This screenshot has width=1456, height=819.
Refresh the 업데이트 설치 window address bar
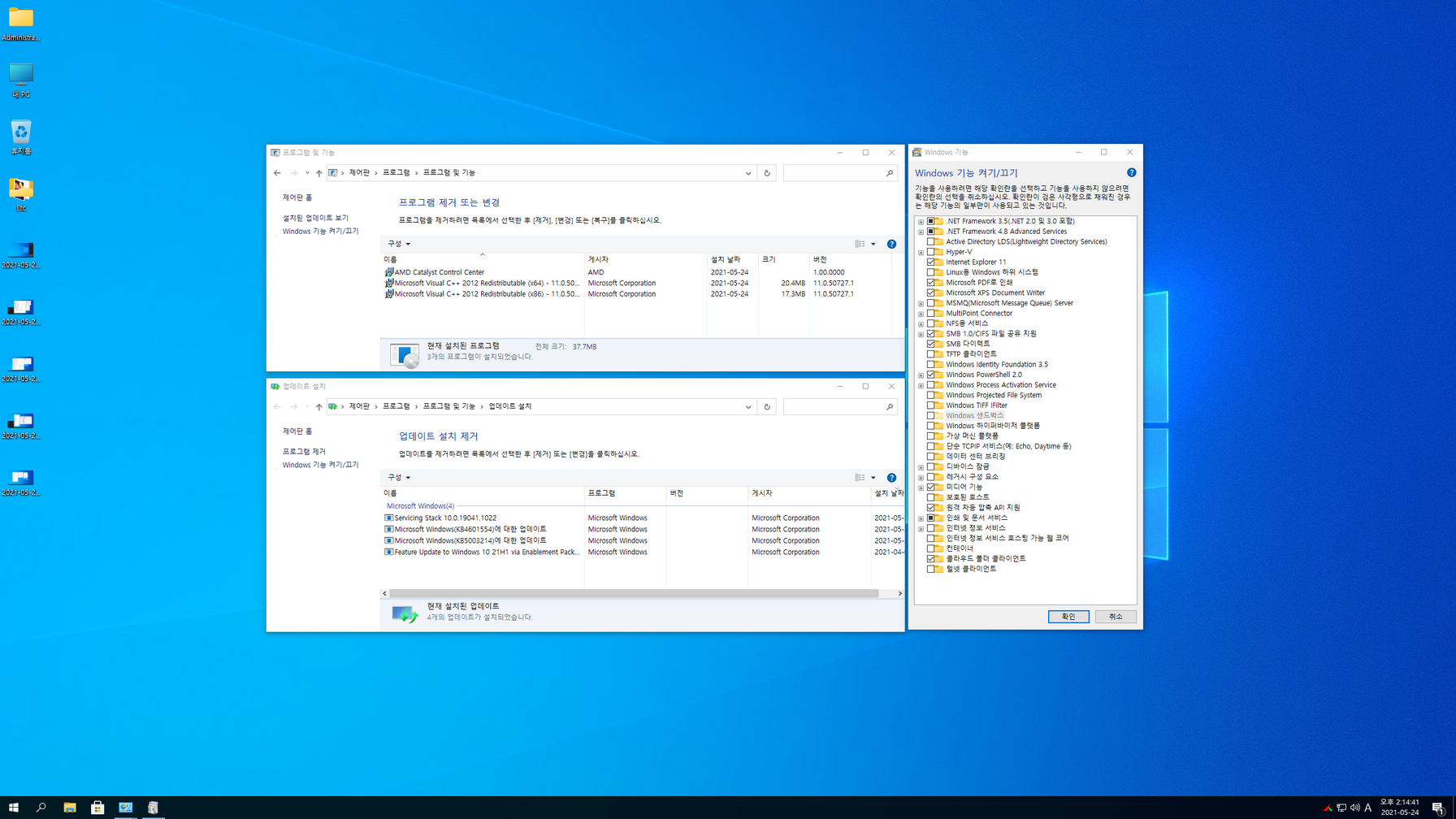[767, 407]
